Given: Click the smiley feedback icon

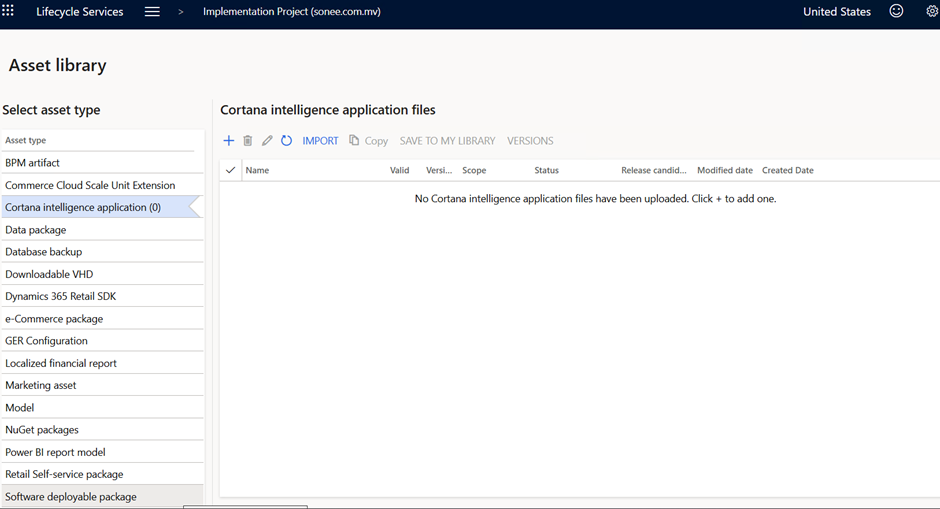Looking at the screenshot, I should [x=896, y=11].
